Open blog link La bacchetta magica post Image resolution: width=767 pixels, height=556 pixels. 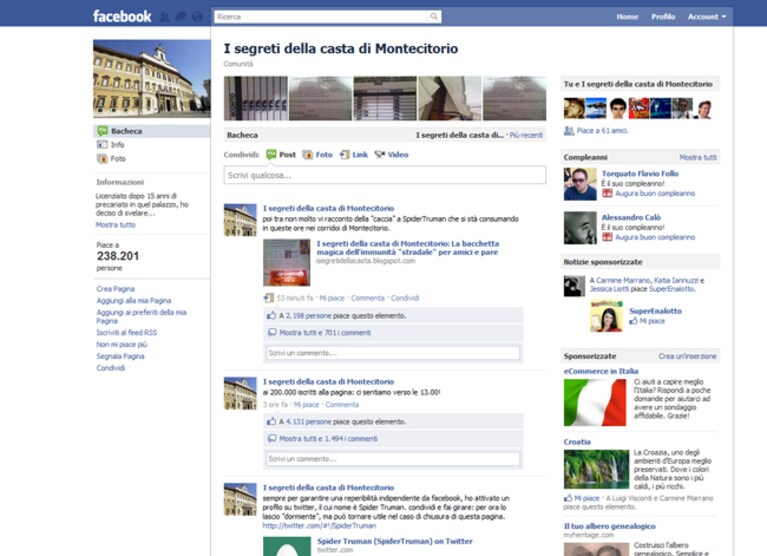[407, 248]
